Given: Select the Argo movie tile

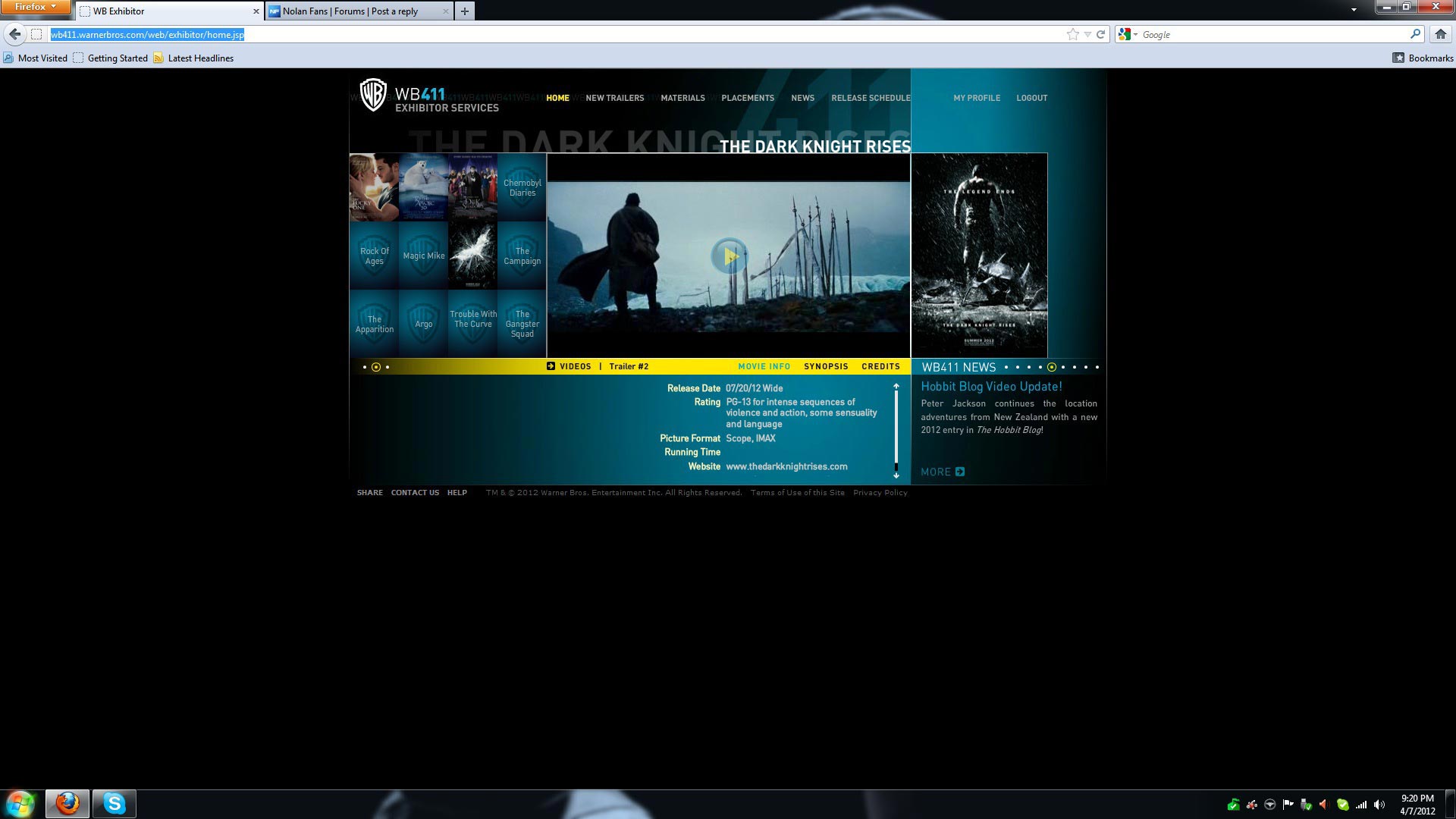Looking at the screenshot, I should click(x=423, y=324).
